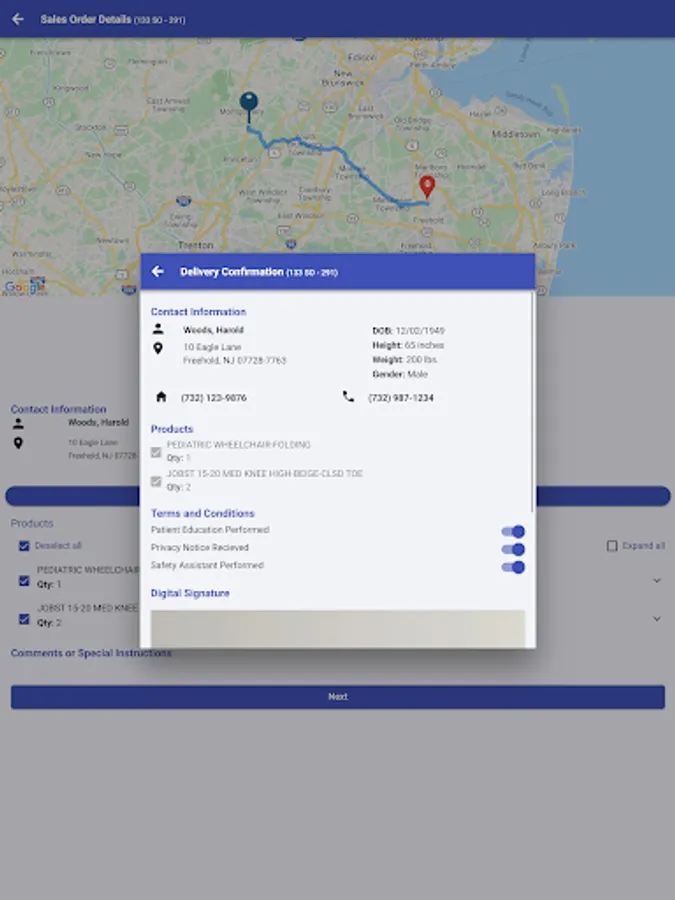Click Products heading in dialog
The height and width of the screenshot is (900, 675).
click(172, 429)
